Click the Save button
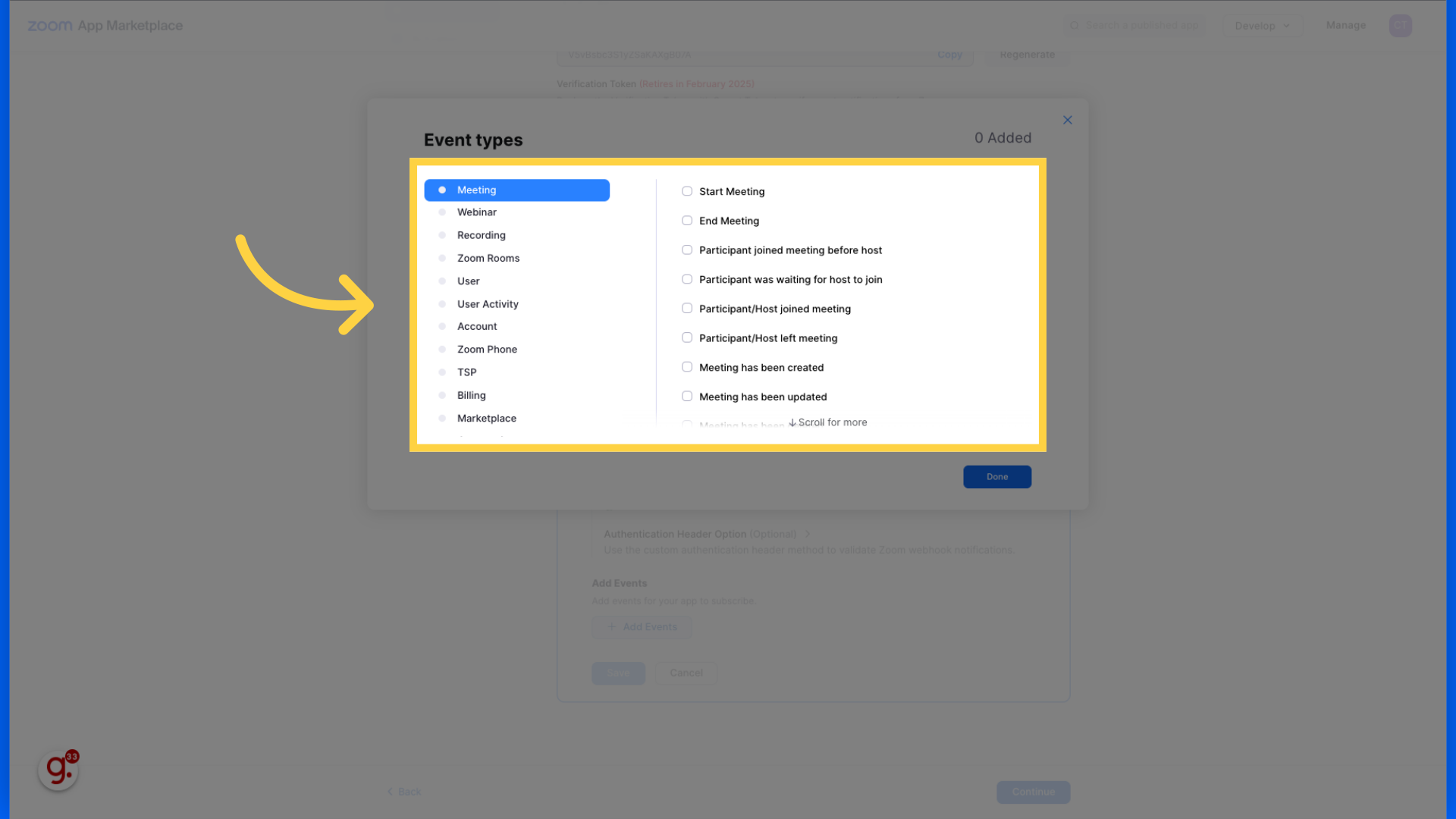 pos(618,673)
